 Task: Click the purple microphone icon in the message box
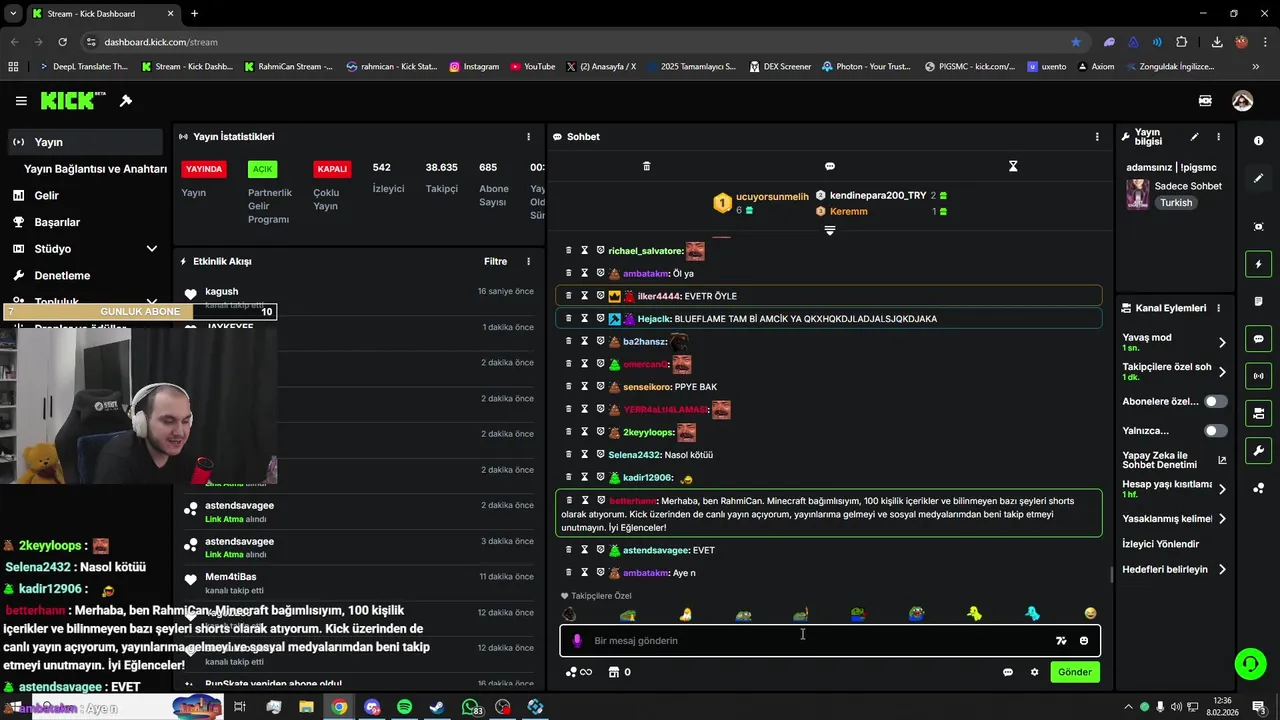pos(576,641)
